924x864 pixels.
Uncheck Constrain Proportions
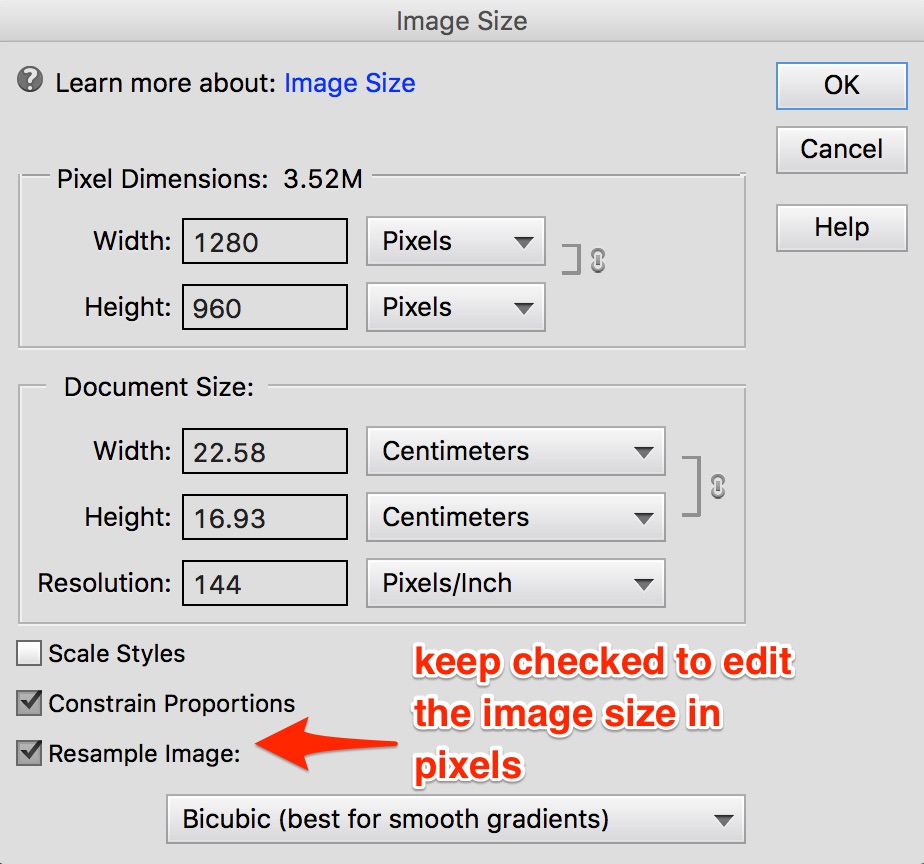coord(30,704)
